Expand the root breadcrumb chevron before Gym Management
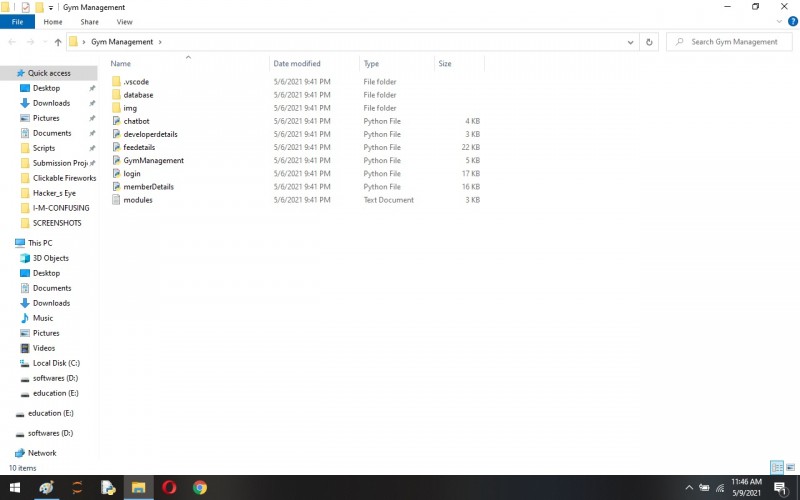Screen dimensions: 800x500 point(84,42)
